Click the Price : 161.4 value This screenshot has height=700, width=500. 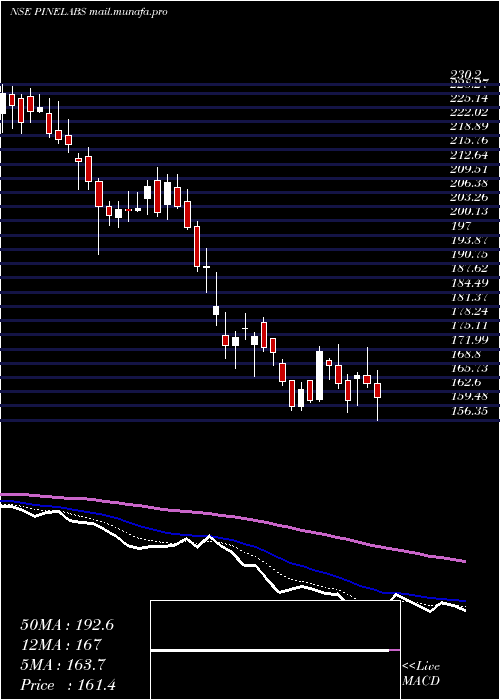coord(68,685)
